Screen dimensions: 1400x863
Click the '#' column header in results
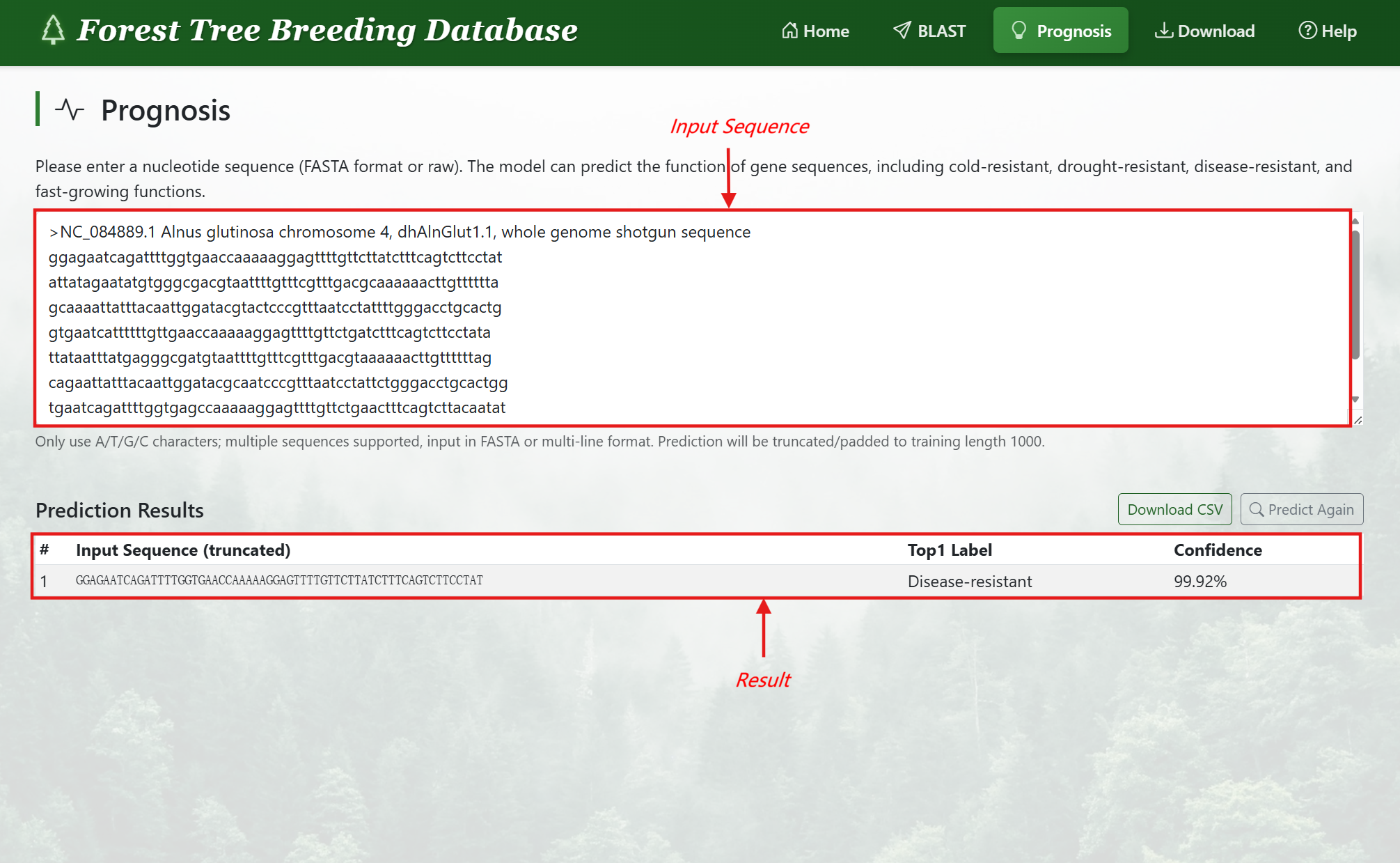point(44,550)
